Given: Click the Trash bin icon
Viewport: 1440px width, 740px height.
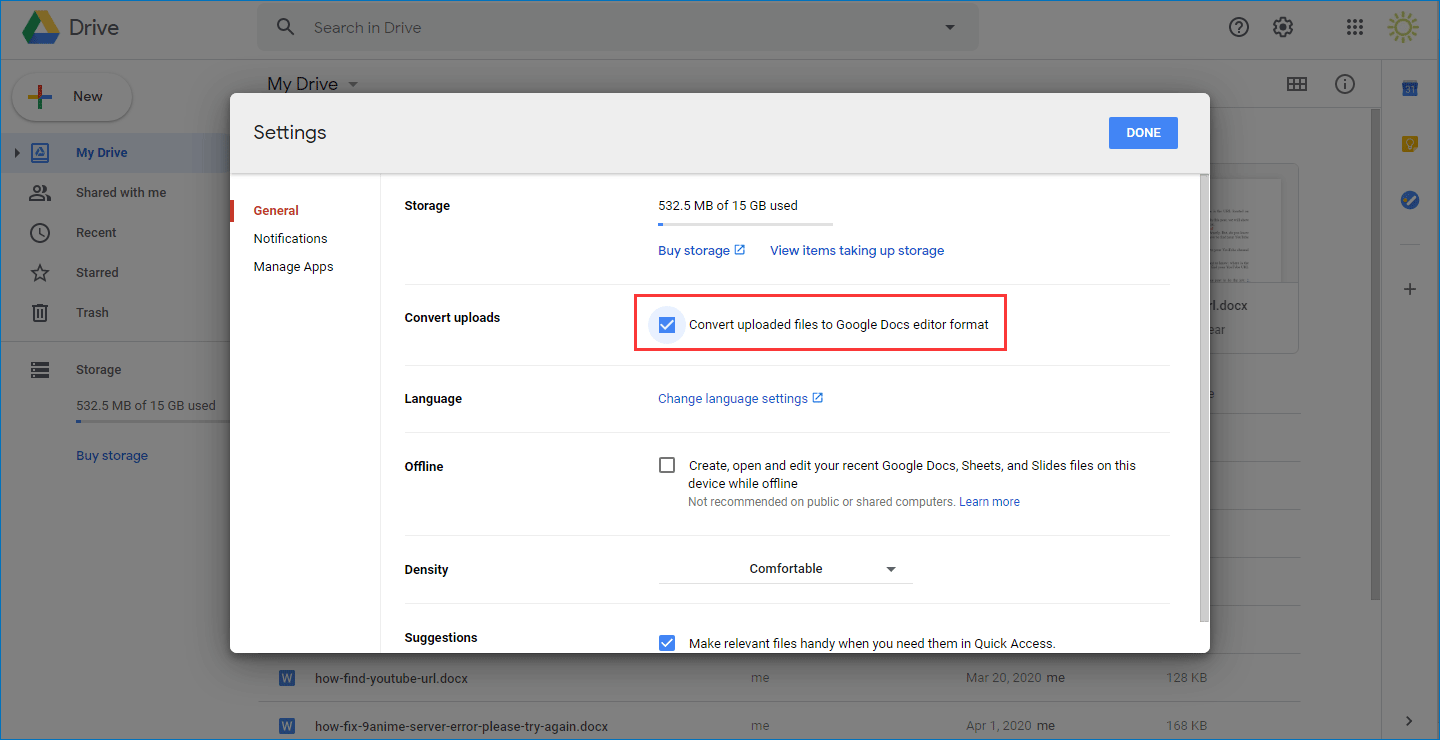Looking at the screenshot, I should pyautogui.click(x=40, y=313).
